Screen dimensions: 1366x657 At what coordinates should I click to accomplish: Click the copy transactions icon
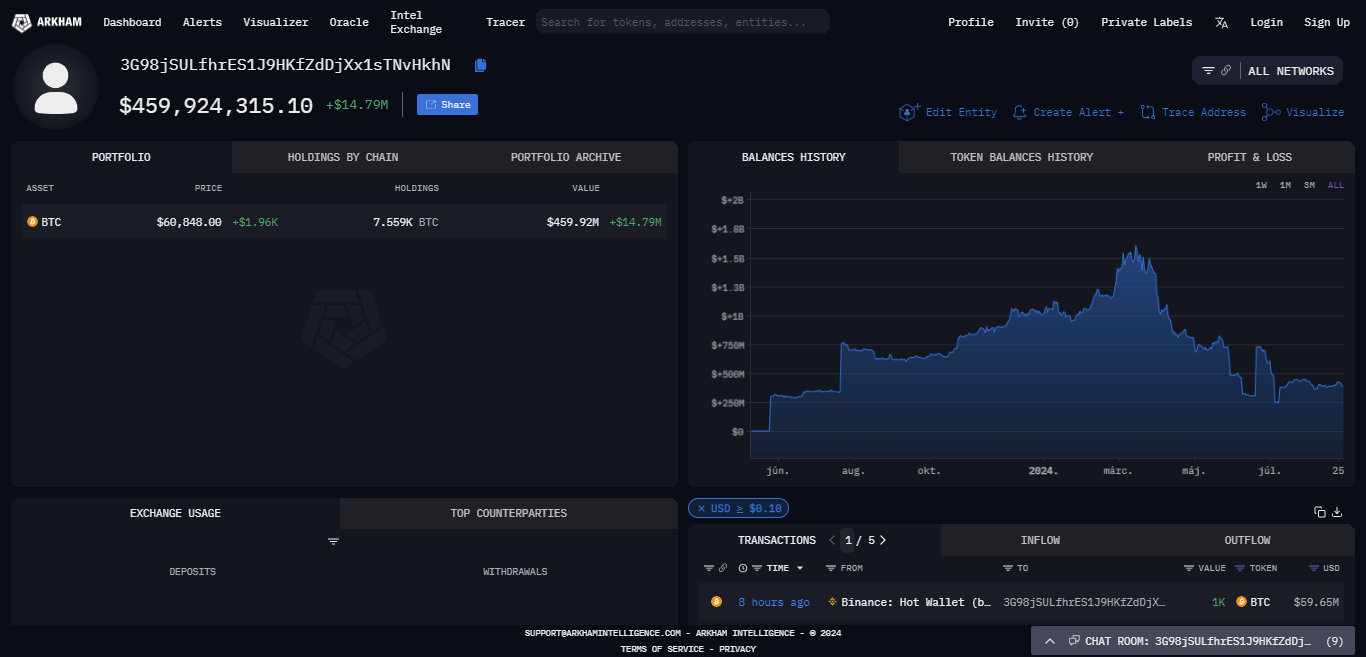pyautogui.click(x=1320, y=512)
